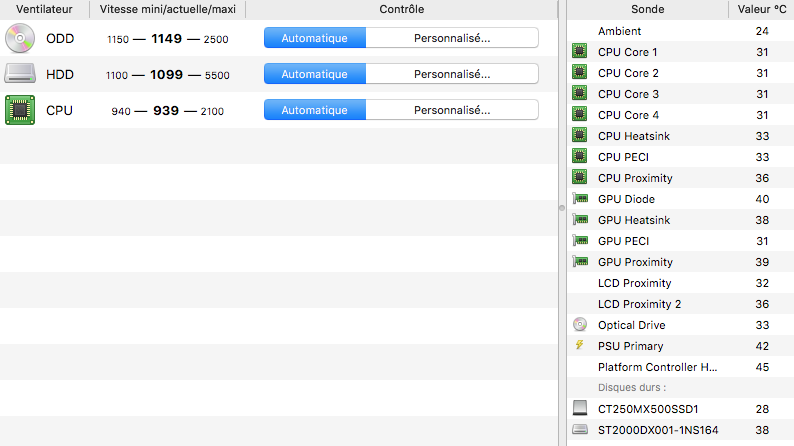
Task: Click ODD minimum speed 1150
Action: [x=118, y=39]
